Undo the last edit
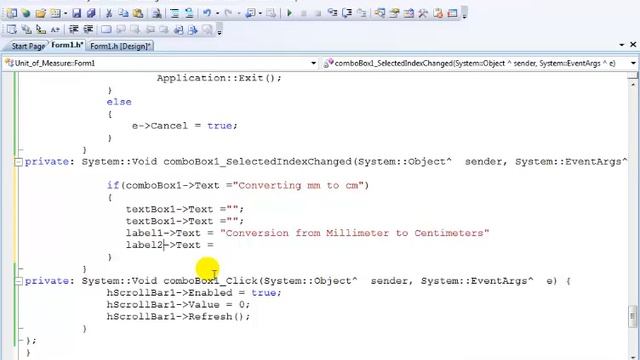Image resolution: width=640 pixels, height=360 pixels. click(207, 13)
